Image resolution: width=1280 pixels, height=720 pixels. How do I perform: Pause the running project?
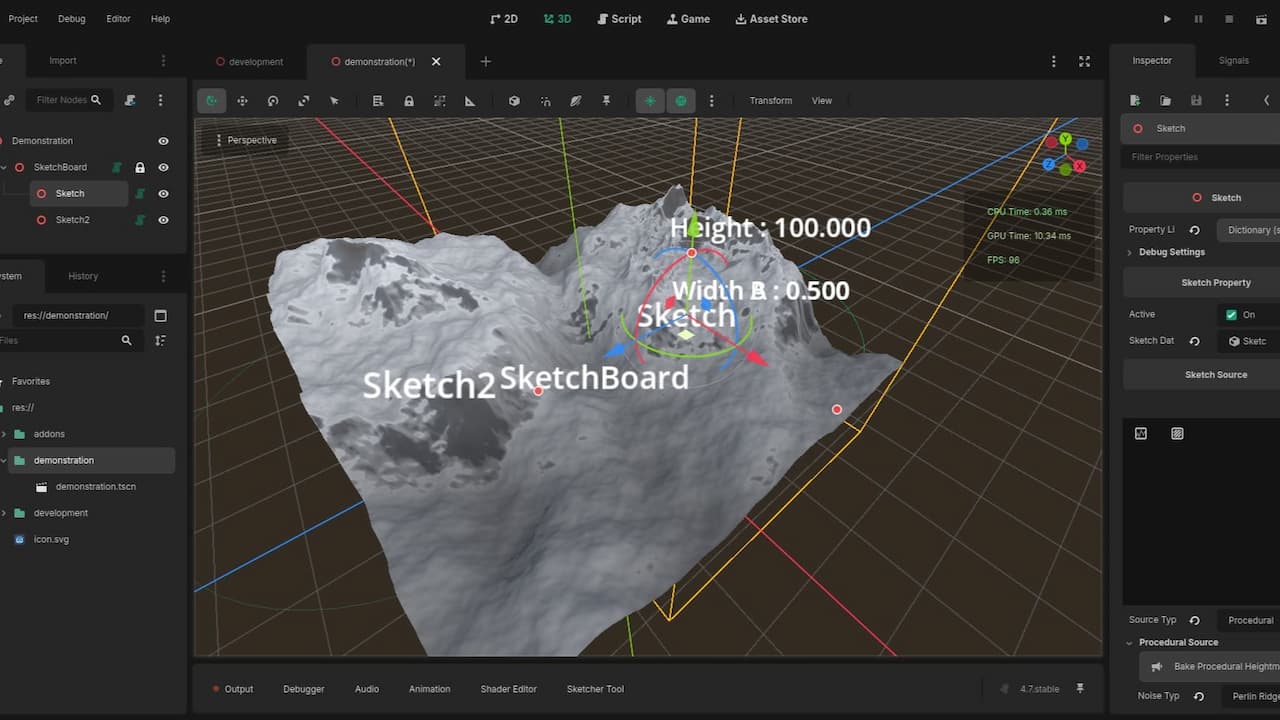(1198, 19)
